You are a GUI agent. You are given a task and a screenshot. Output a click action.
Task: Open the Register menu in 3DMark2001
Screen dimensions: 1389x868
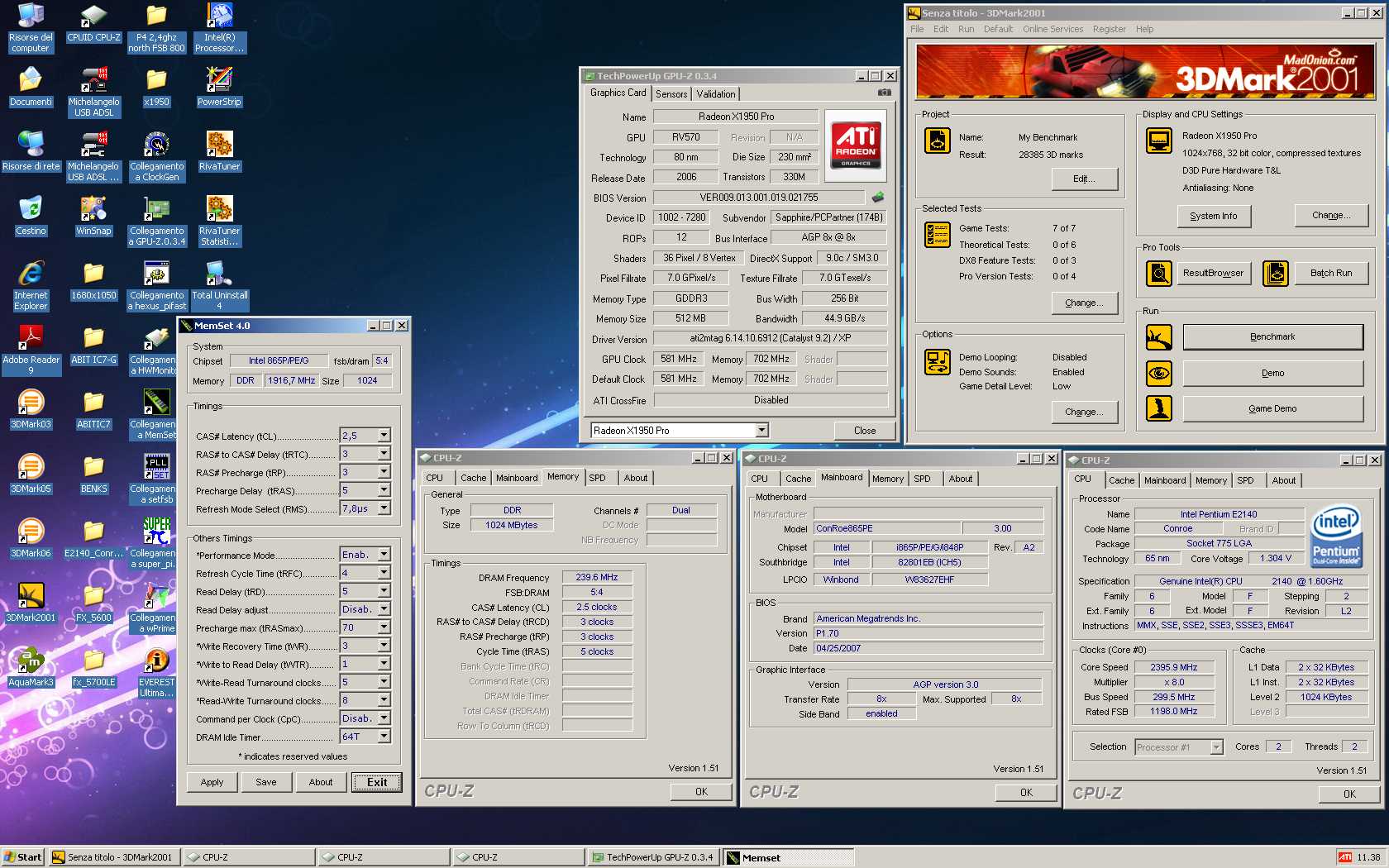pyautogui.click(x=1109, y=29)
